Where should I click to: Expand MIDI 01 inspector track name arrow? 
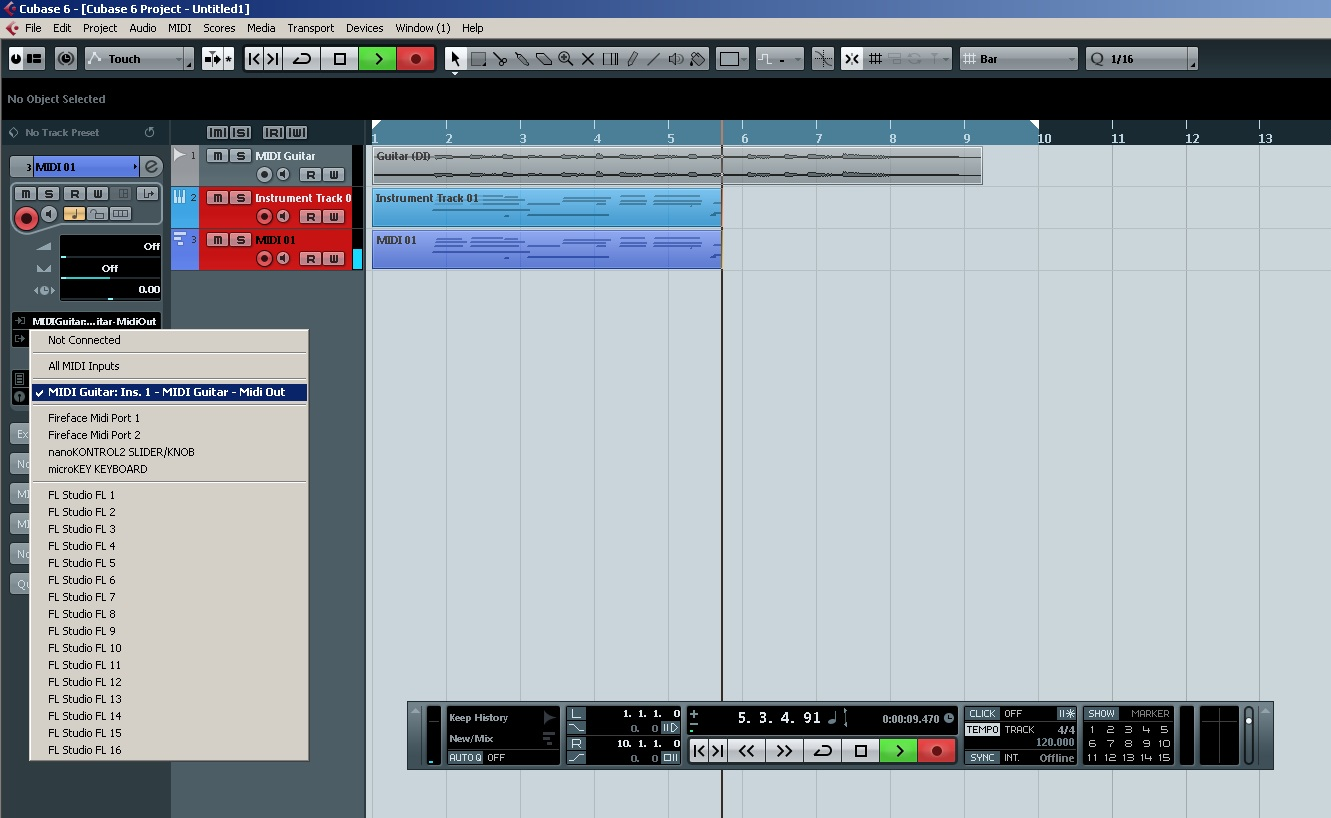tap(136, 167)
